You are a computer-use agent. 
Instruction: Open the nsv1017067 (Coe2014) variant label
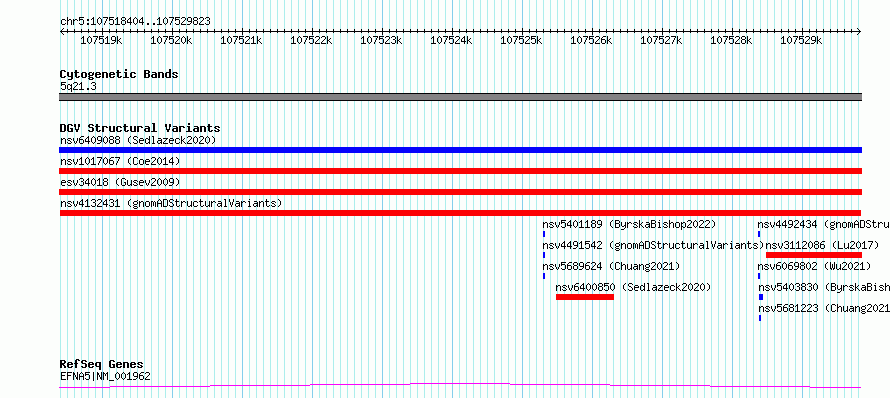pos(120,161)
